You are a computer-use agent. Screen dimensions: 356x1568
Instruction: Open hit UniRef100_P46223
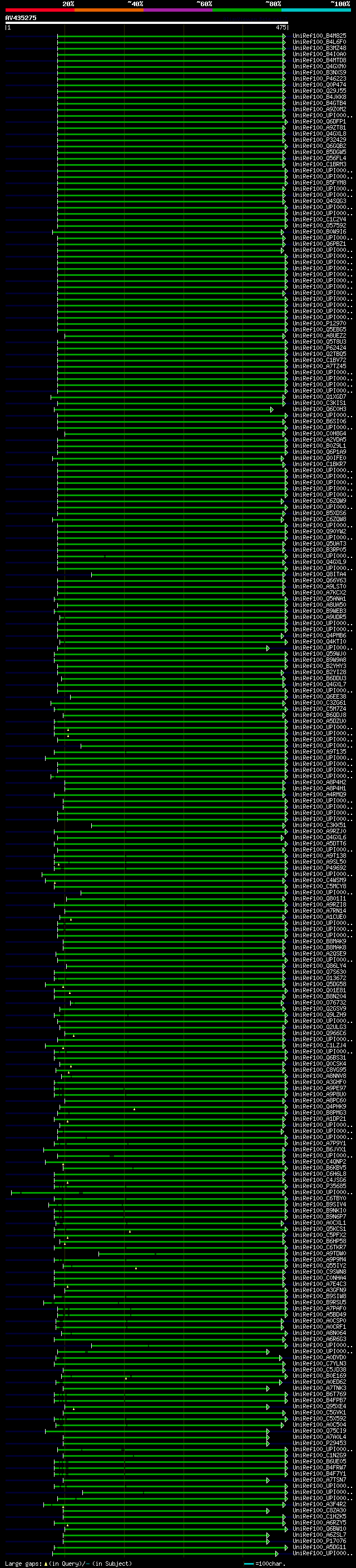(319, 78)
